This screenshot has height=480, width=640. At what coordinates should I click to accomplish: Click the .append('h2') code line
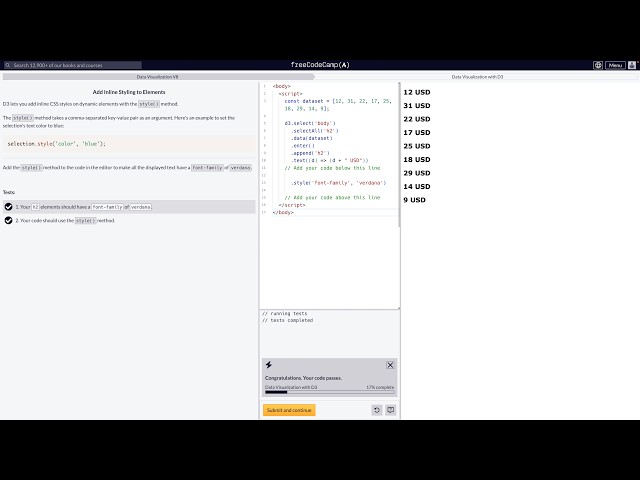(310, 153)
